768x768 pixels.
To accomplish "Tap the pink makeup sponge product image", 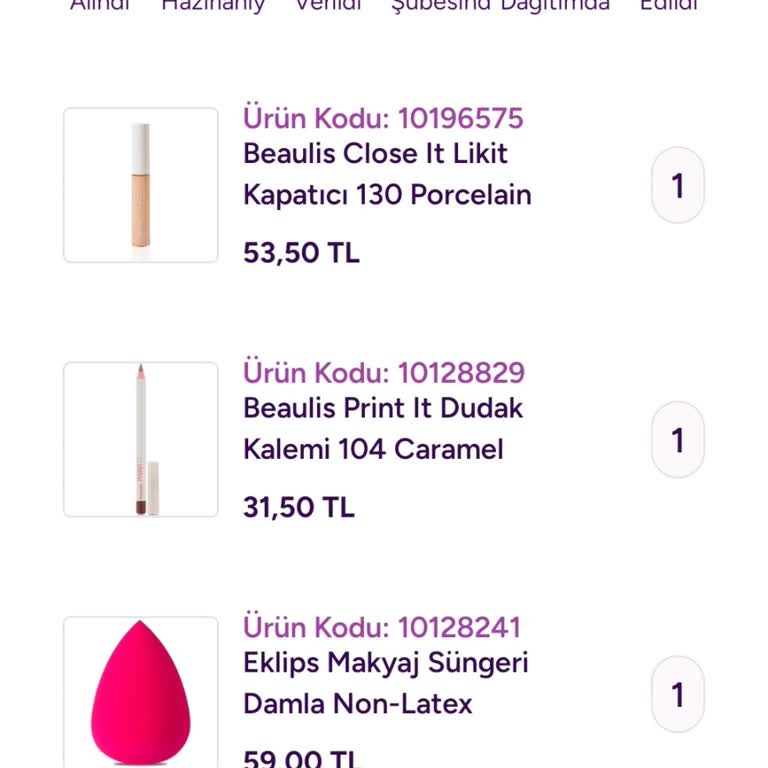I will pos(141,692).
